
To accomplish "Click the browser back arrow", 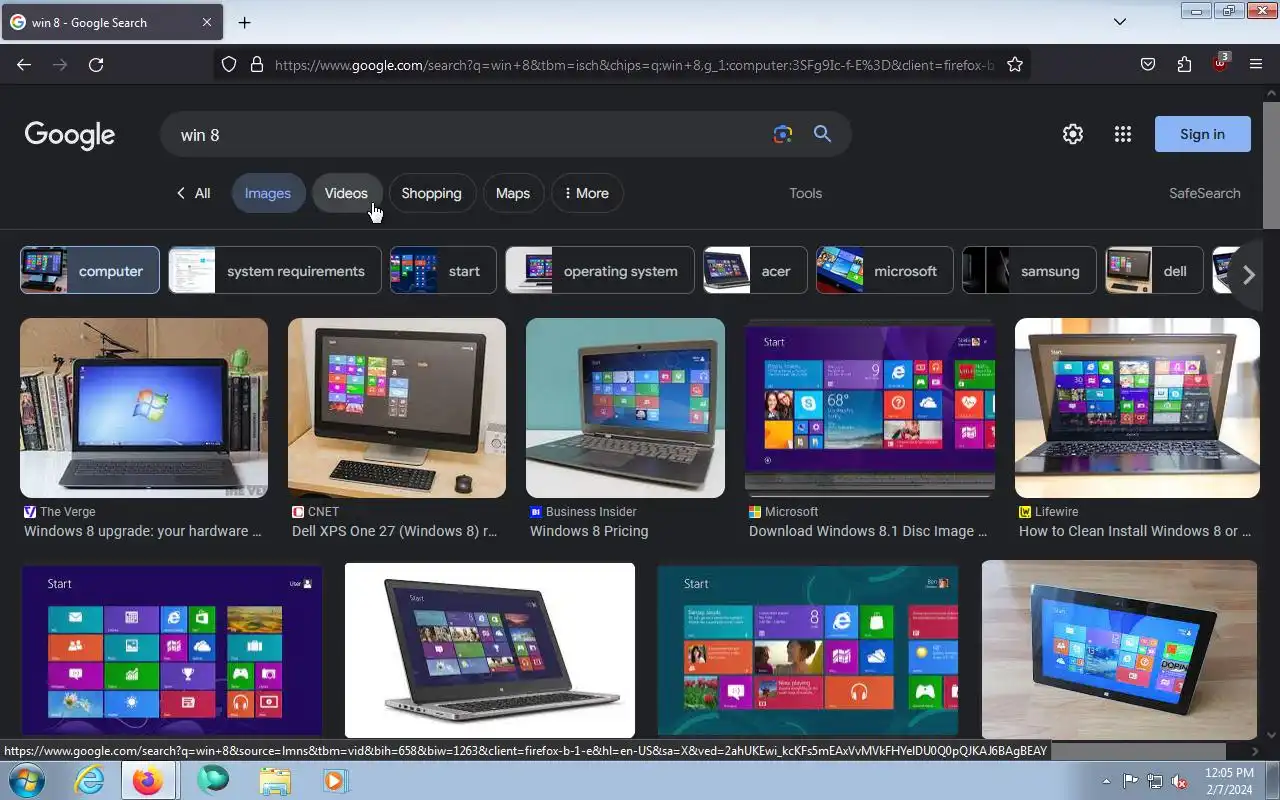I will tap(24, 64).
